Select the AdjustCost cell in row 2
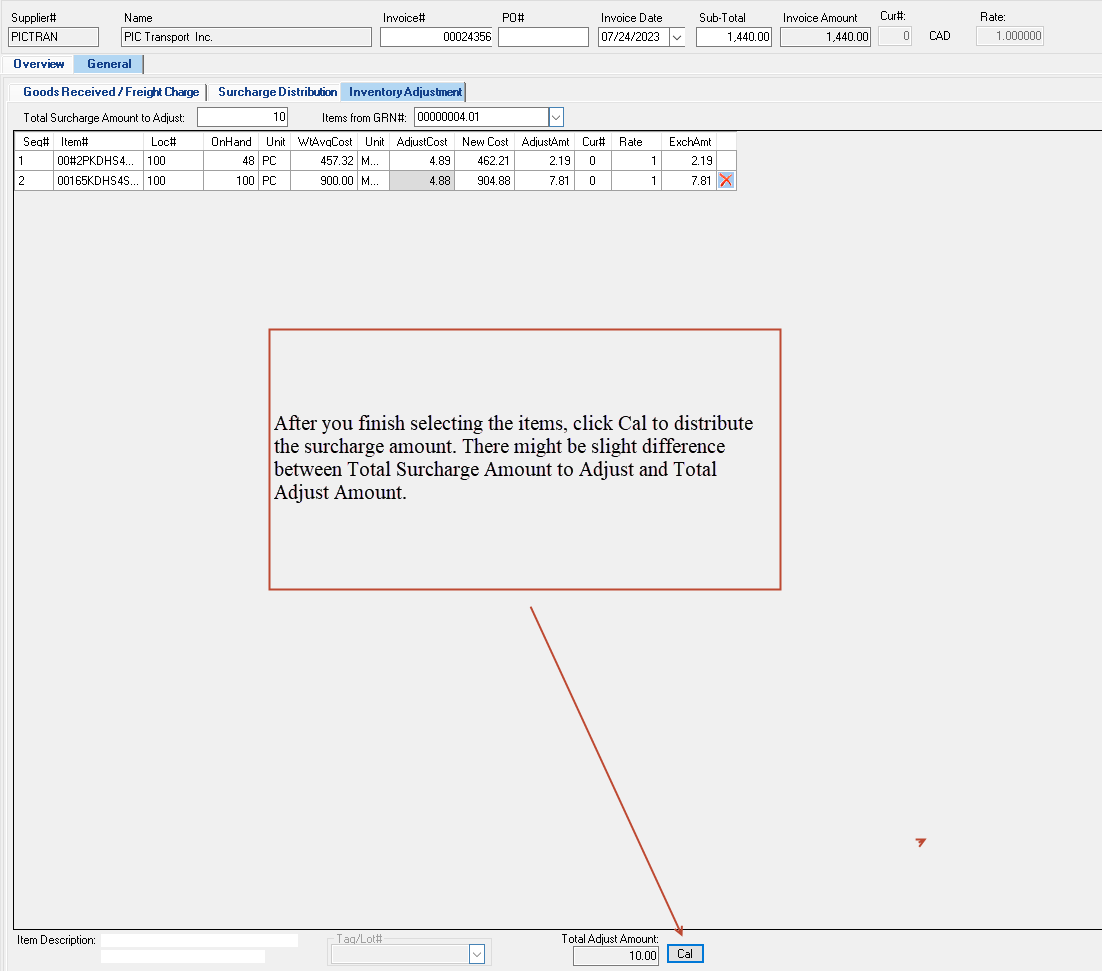1102x971 pixels. coord(421,181)
